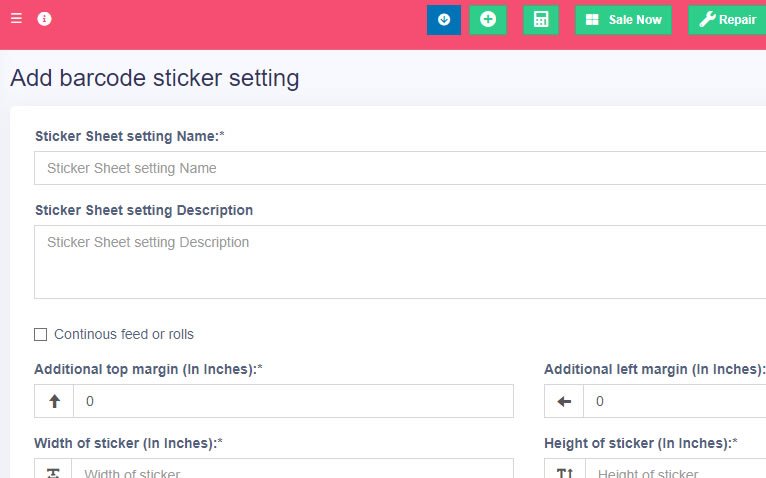Click the height icon before sticker height field
Viewport: 766px width, 478px height.
tap(564, 471)
